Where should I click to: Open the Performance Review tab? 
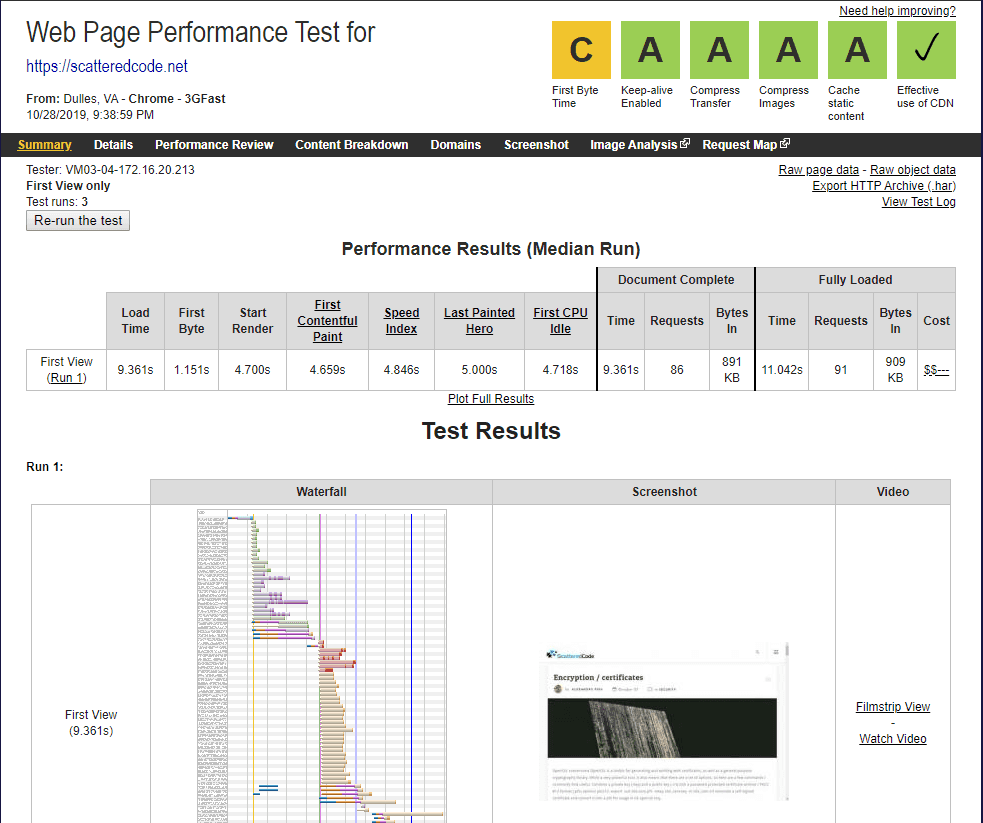214,144
